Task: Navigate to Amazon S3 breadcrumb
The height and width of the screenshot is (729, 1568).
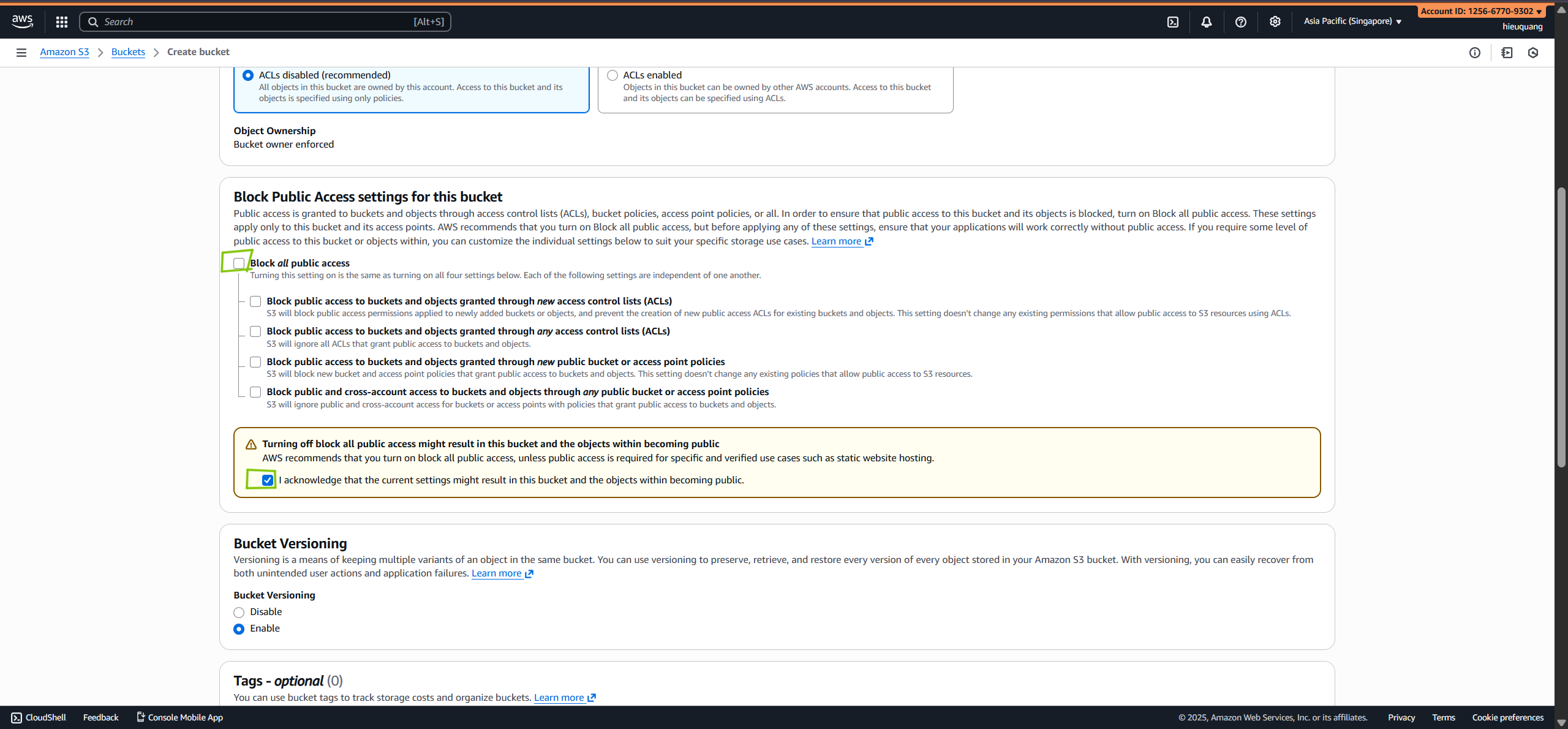Action: (64, 52)
